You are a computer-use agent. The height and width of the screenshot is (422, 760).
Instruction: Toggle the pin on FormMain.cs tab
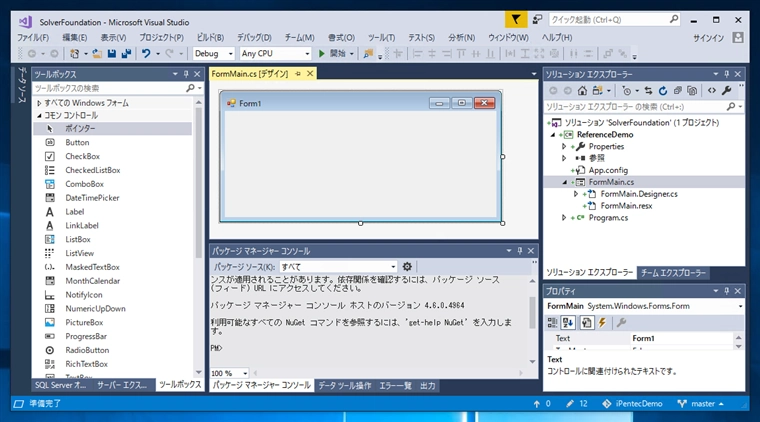tap(298, 74)
